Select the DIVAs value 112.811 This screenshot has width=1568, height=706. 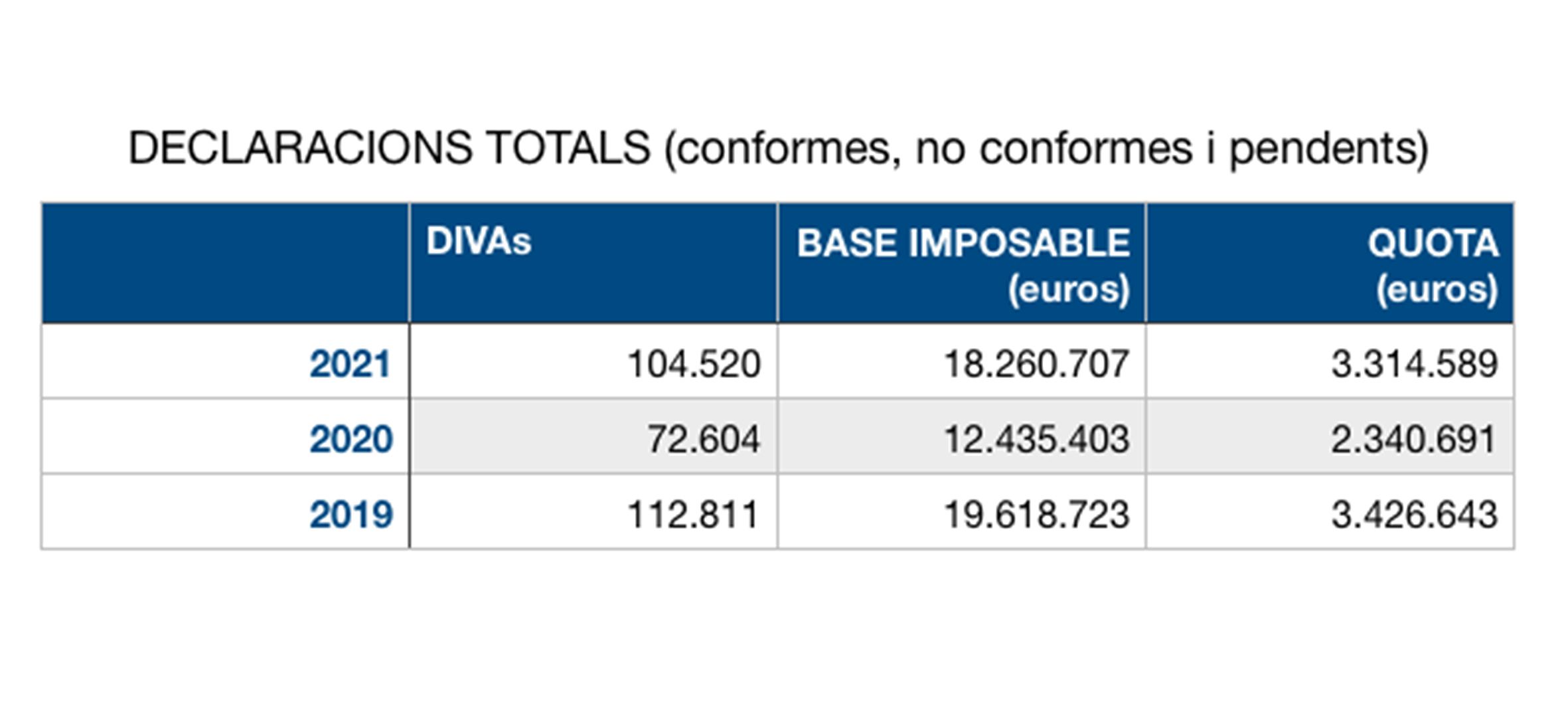coord(692,515)
